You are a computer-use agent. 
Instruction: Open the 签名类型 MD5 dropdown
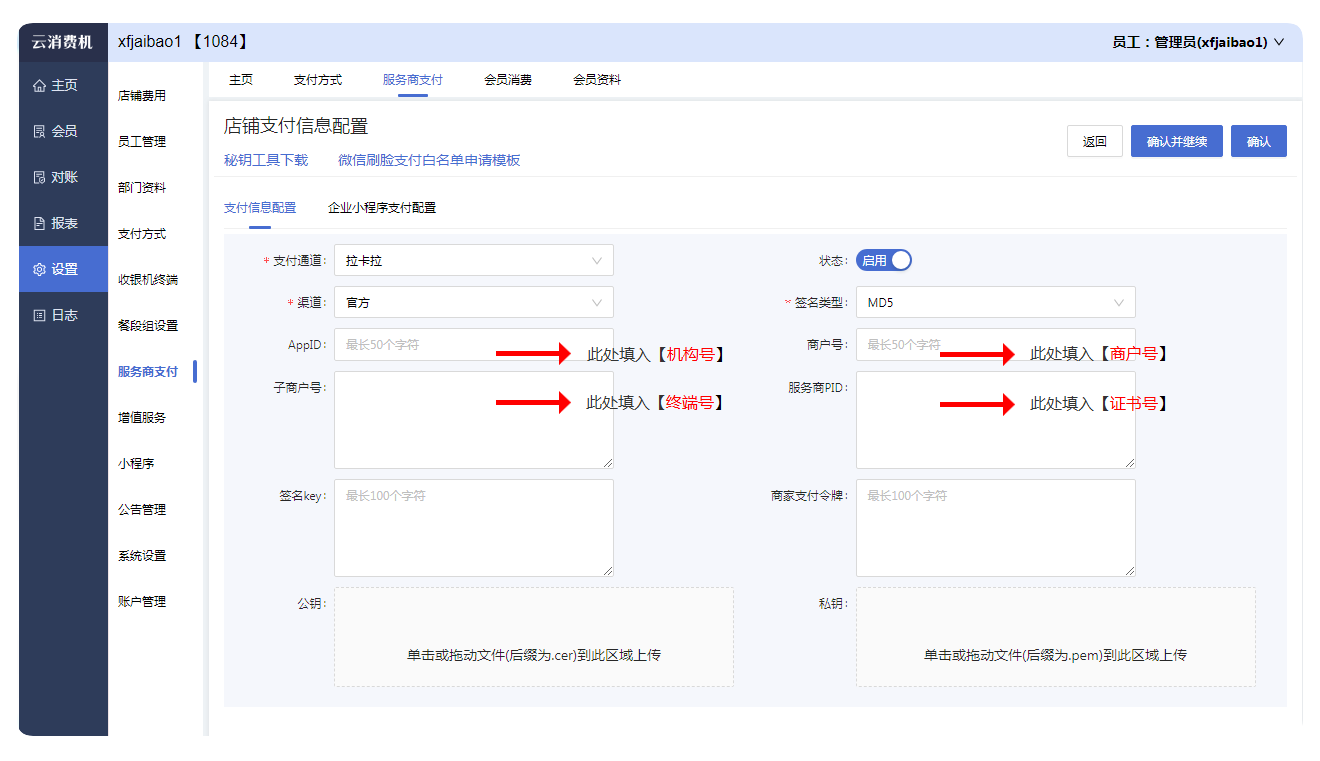pos(995,302)
